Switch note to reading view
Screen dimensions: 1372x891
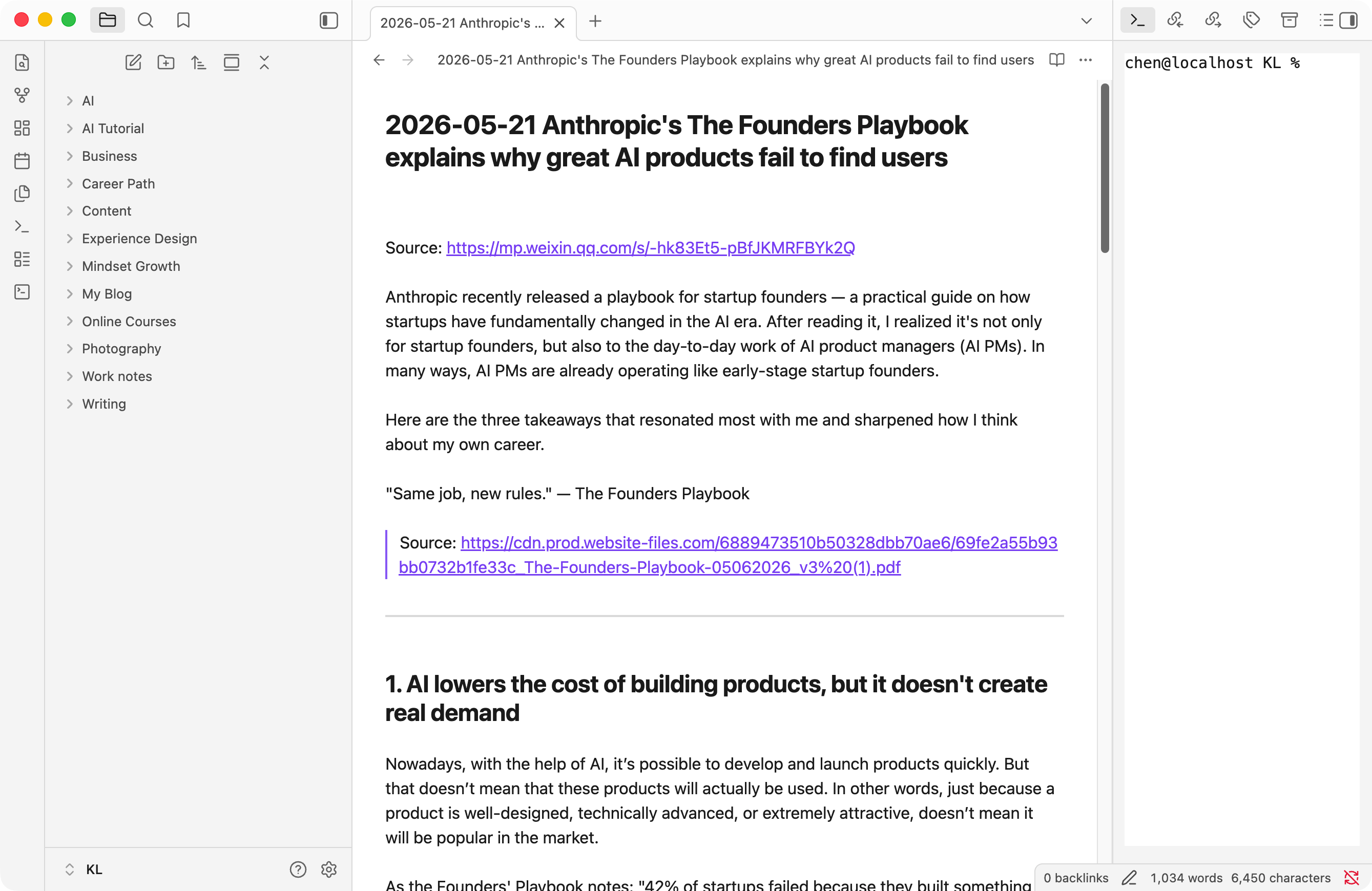tap(1057, 60)
